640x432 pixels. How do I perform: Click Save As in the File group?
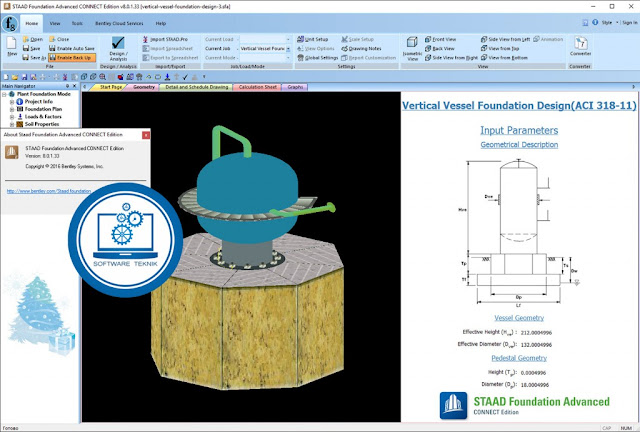(x=34, y=58)
